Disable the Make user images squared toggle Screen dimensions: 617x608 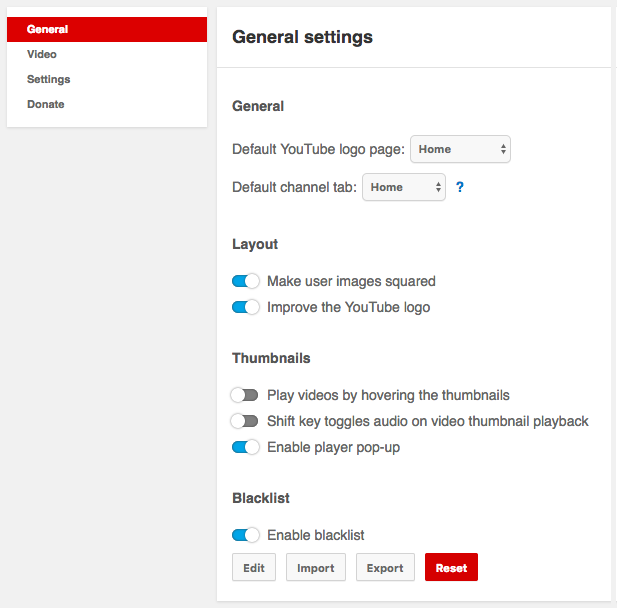pyautogui.click(x=245, y=281)
